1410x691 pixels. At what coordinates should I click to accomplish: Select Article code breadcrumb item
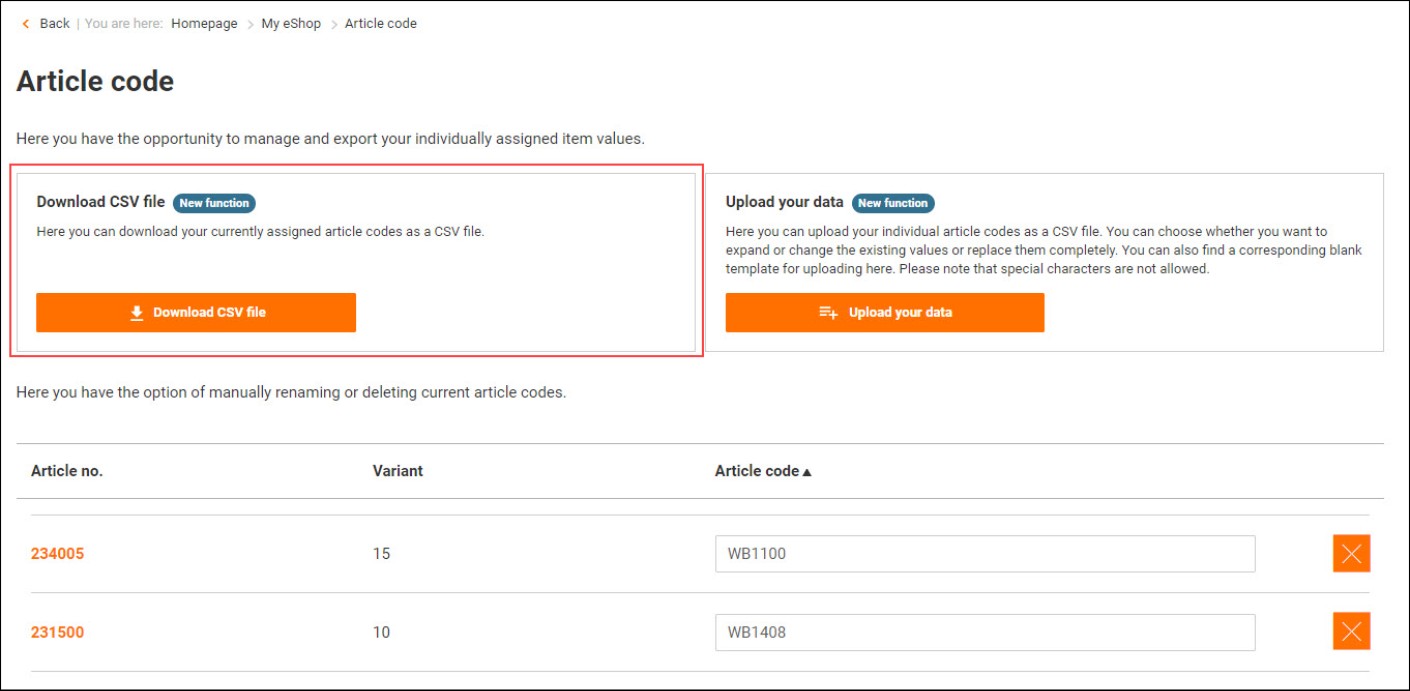point(380,24)
